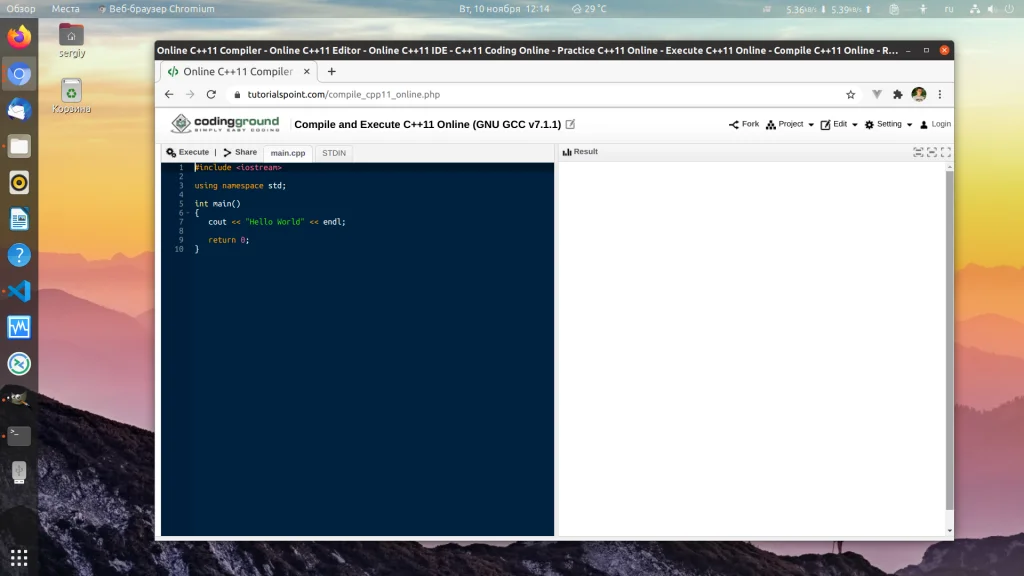Open the browser extensions puzzle icon

point(897,95)
